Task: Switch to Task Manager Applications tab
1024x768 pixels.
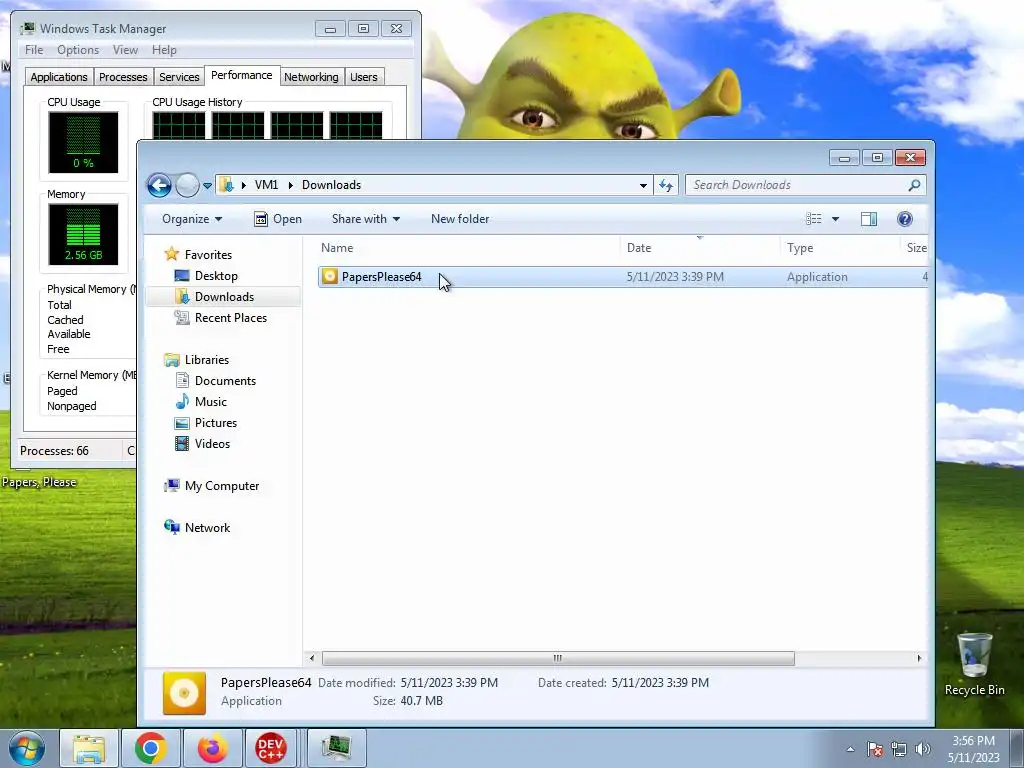Action: tap(59, 77)
